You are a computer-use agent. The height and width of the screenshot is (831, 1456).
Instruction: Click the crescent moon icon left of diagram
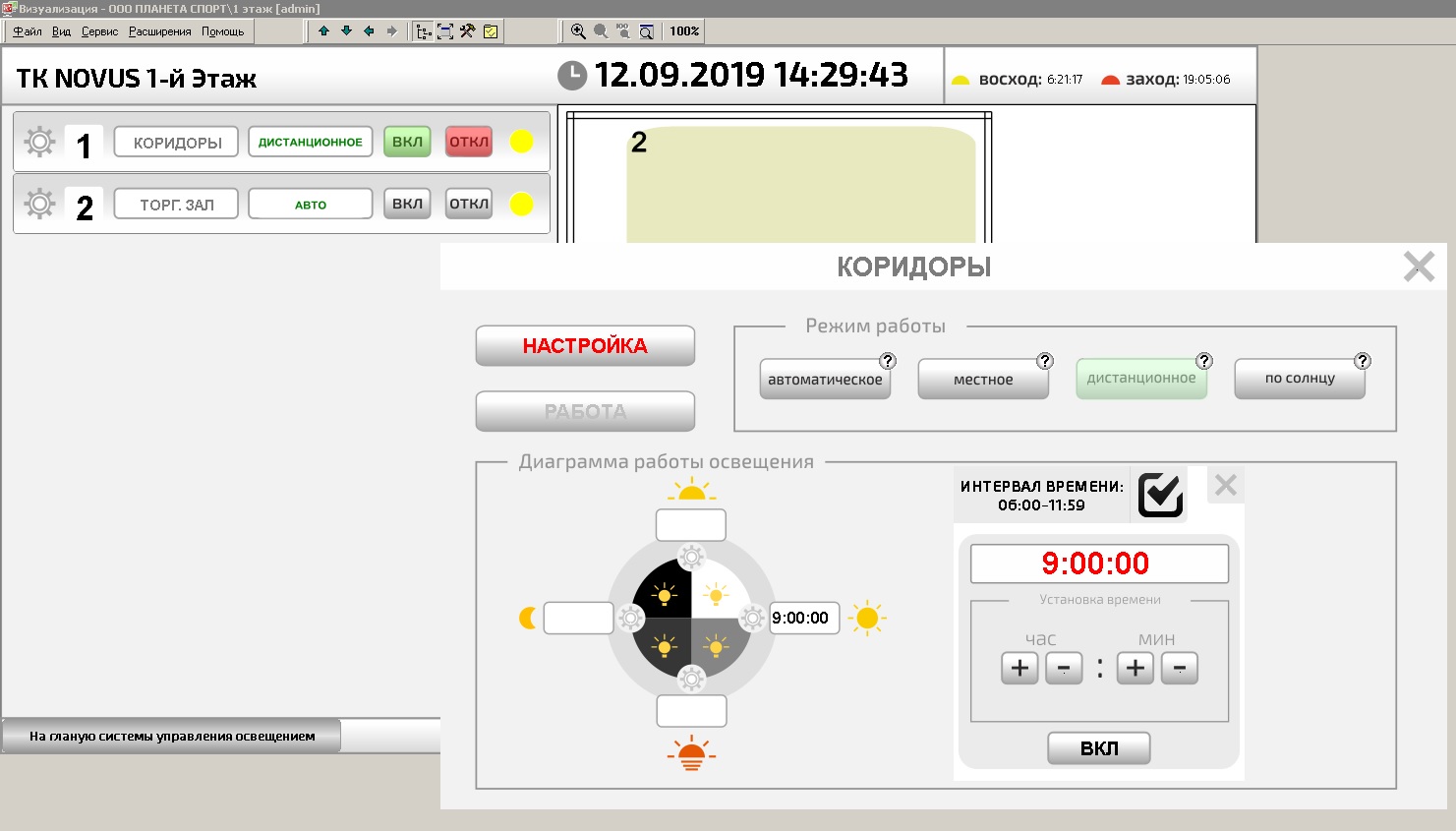pyautogui.click(x=528, y=618)
